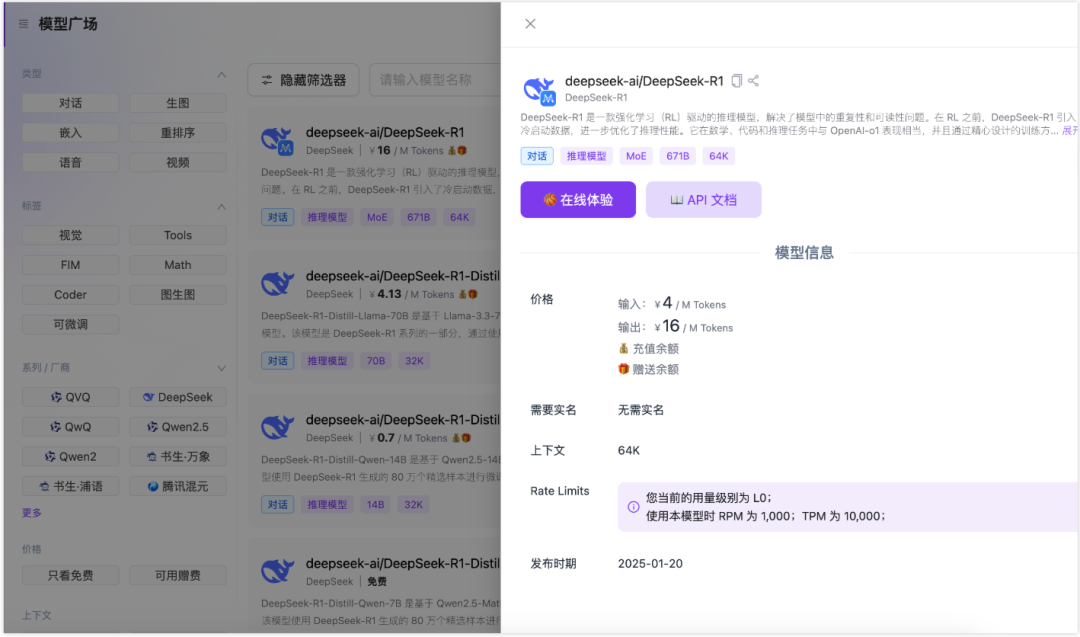This screenshot has width=1080, height=637.
Task: Click the DeepSeek-R1-Distill 70B card logo
Action: (x=278, y=284)
